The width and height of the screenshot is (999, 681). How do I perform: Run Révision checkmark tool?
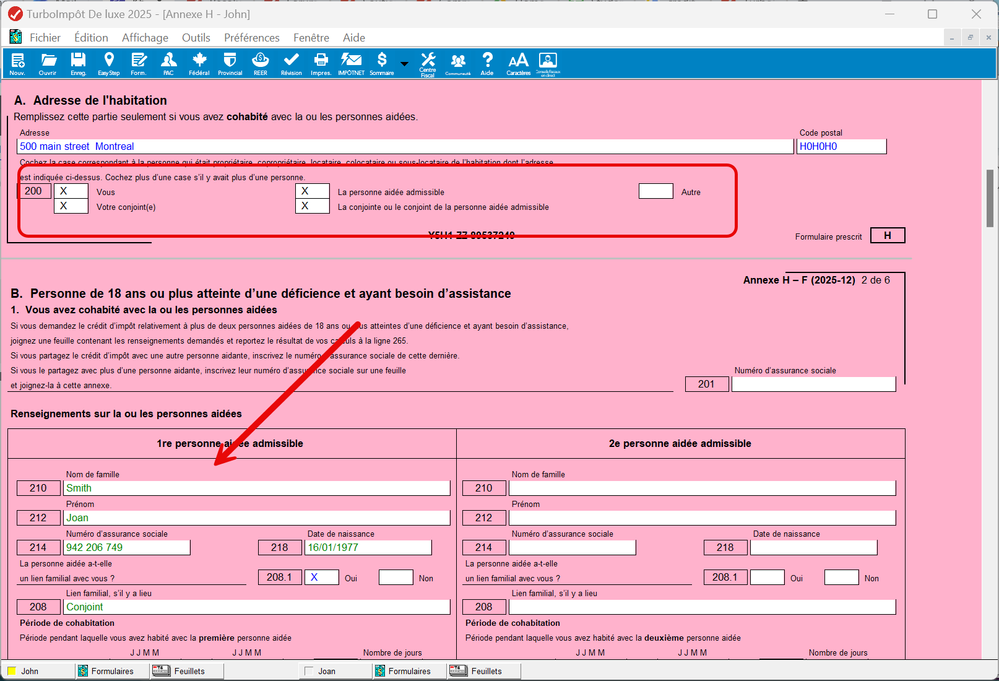click(x=291, y=64)
